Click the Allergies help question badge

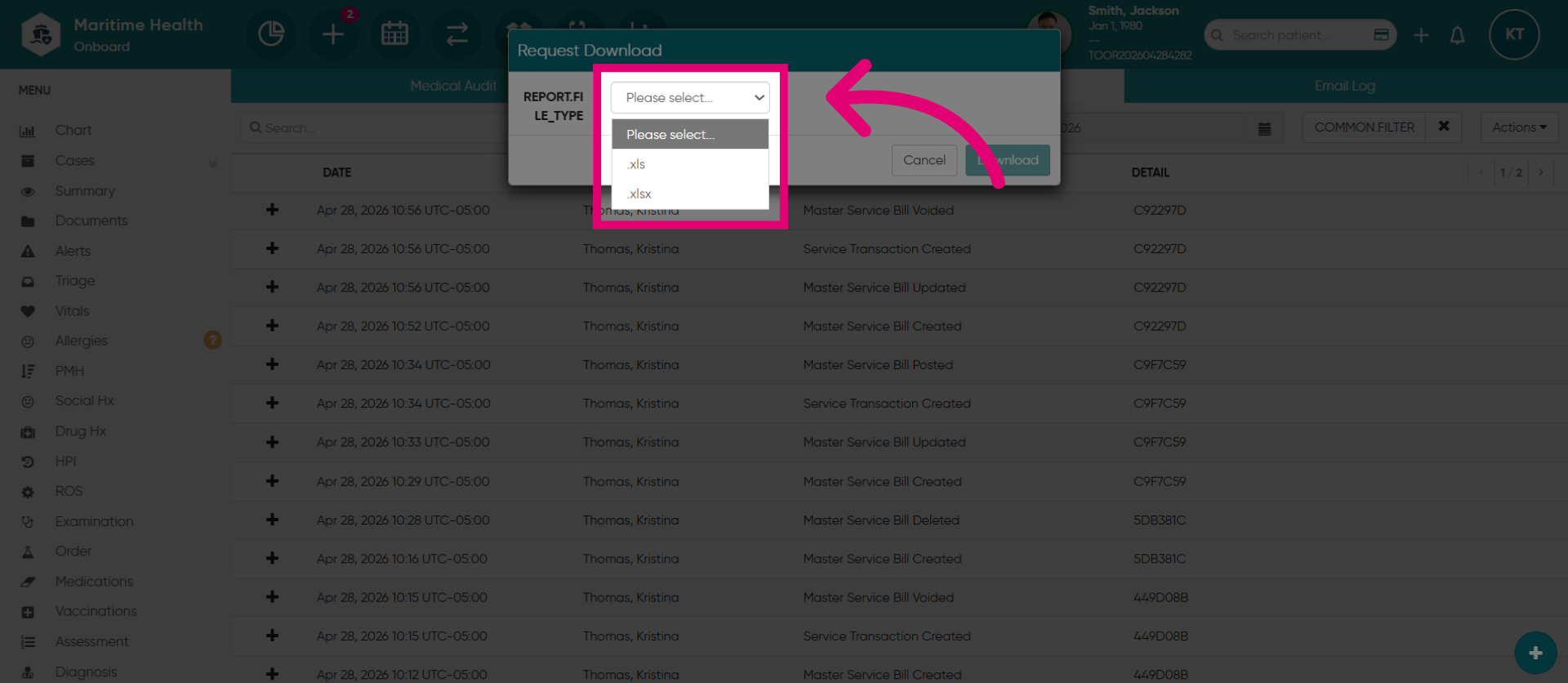[212, 340]
